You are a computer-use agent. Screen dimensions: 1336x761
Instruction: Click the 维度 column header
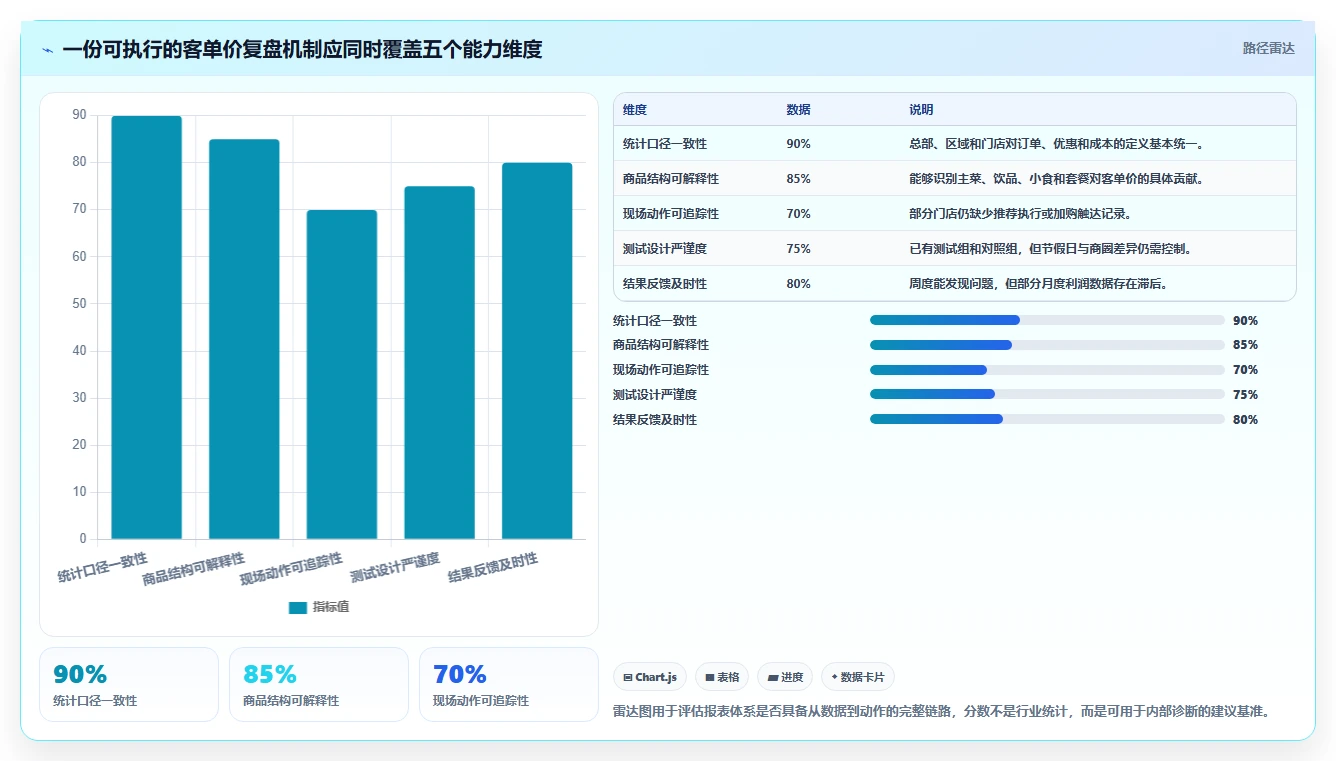tap(635, 110)
